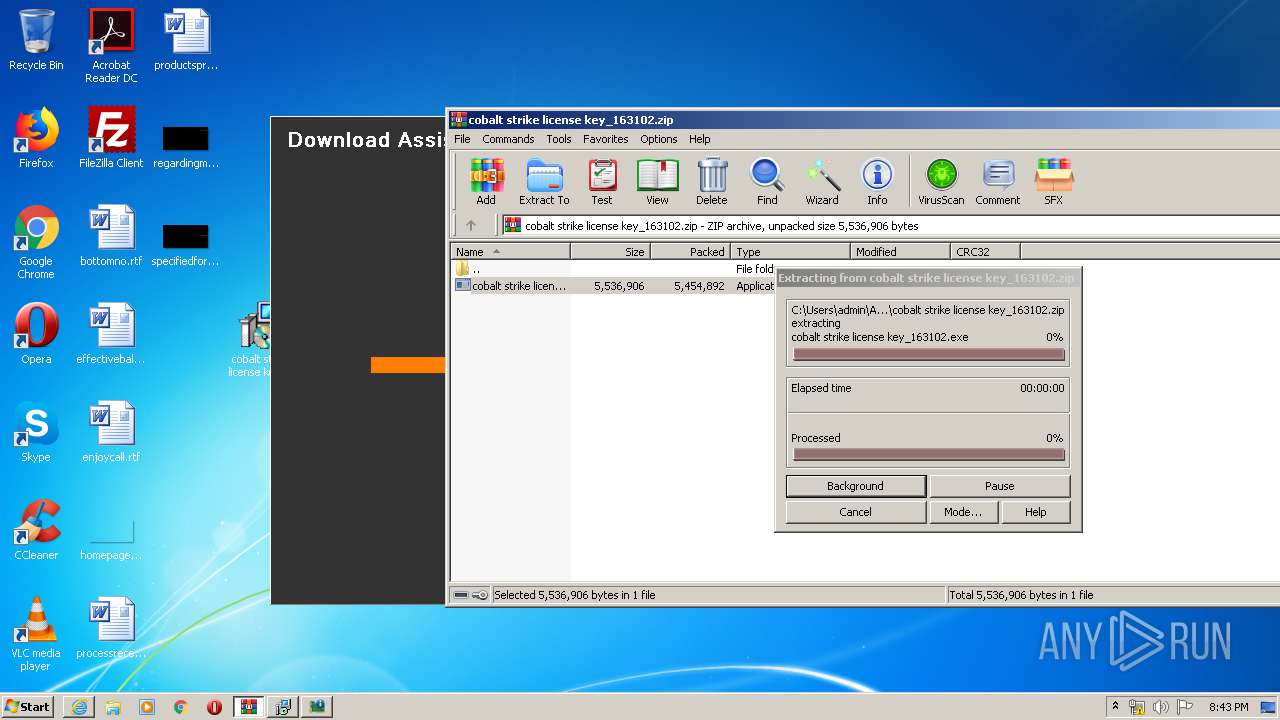Image resolution: width=1280 pixels, height=720 pixels.
Task: Open the Comment toolbar icon
Action: pos(998,181)
